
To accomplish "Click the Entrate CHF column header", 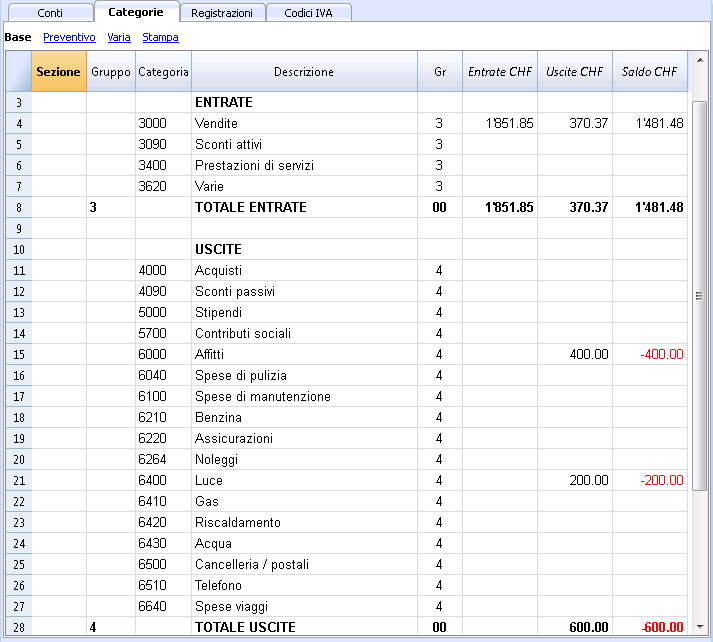I will [500, 71].
